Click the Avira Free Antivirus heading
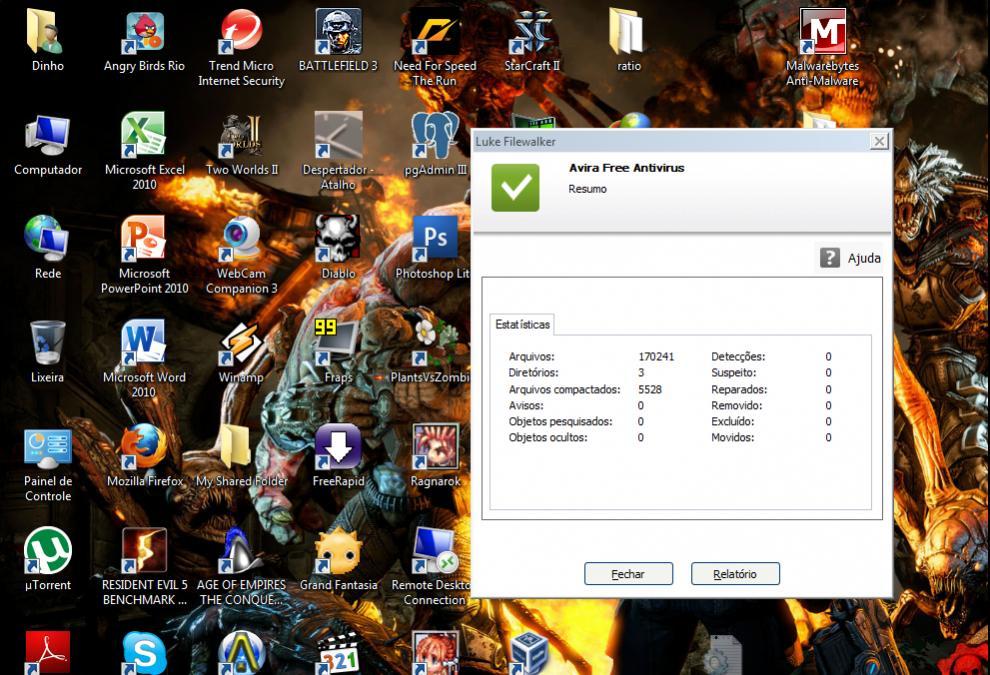 click(x=626, y=168)
